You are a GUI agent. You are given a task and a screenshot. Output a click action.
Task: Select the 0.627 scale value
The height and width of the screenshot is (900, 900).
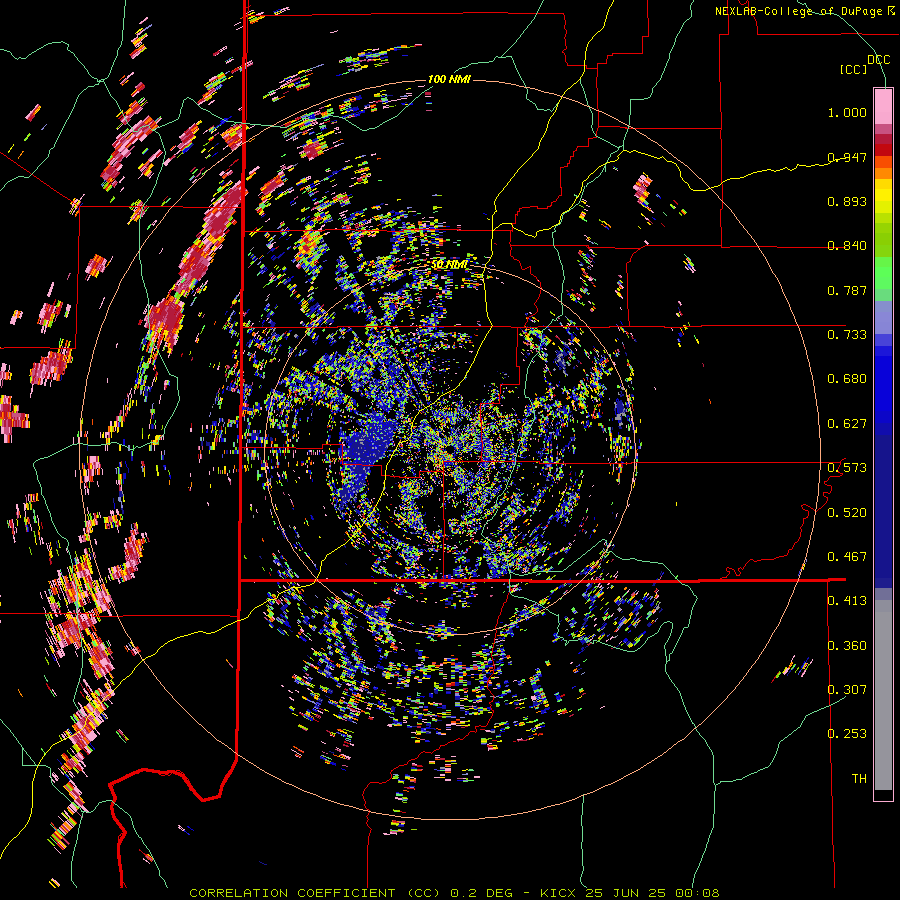[x=847, y=423]
